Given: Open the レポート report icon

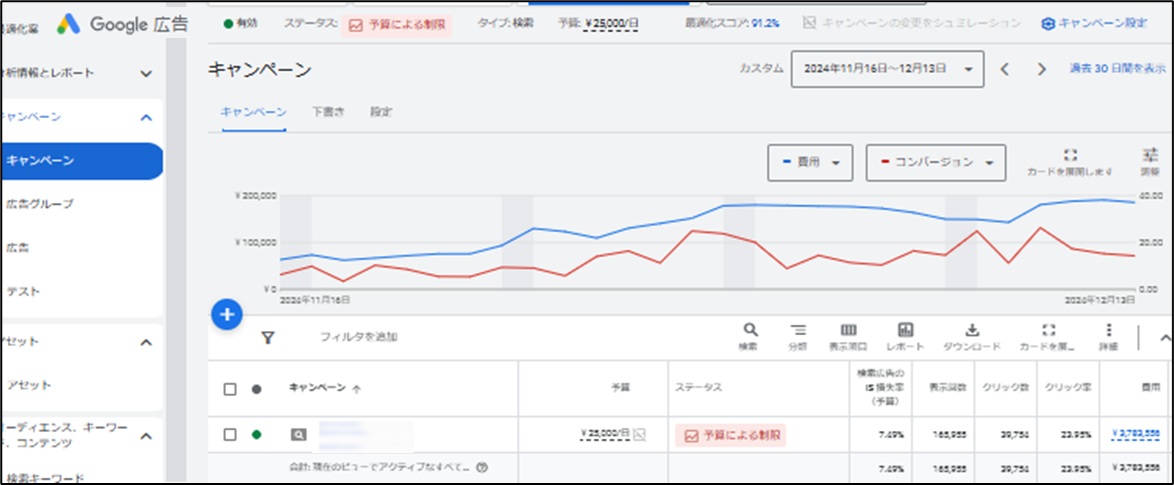Looking at the screenshot, I should 905,331.
